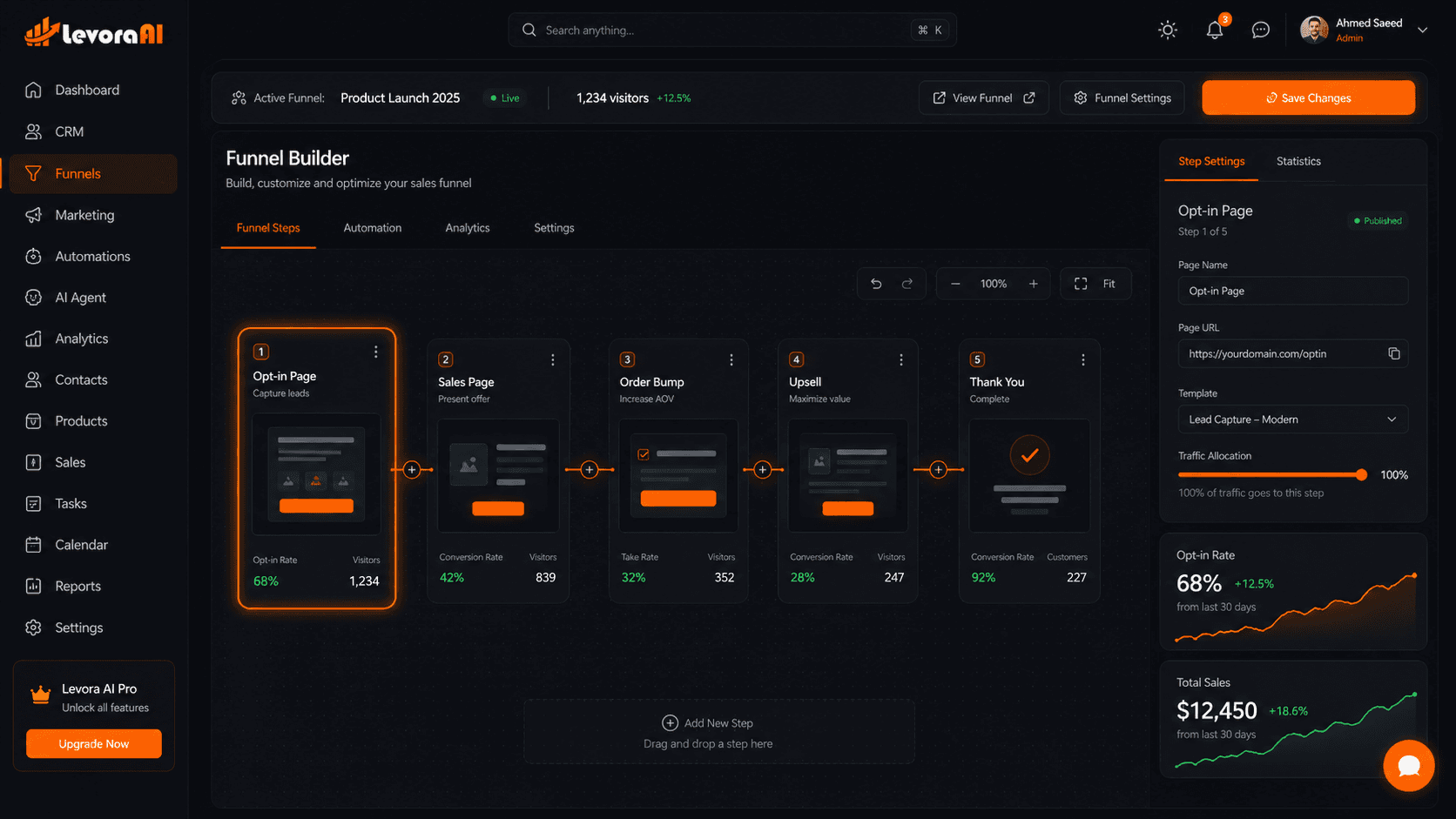This screenshot has height=819, width=1456.
Task: Open Opt-in Page step options menu
Action: [x=375, y=352]
